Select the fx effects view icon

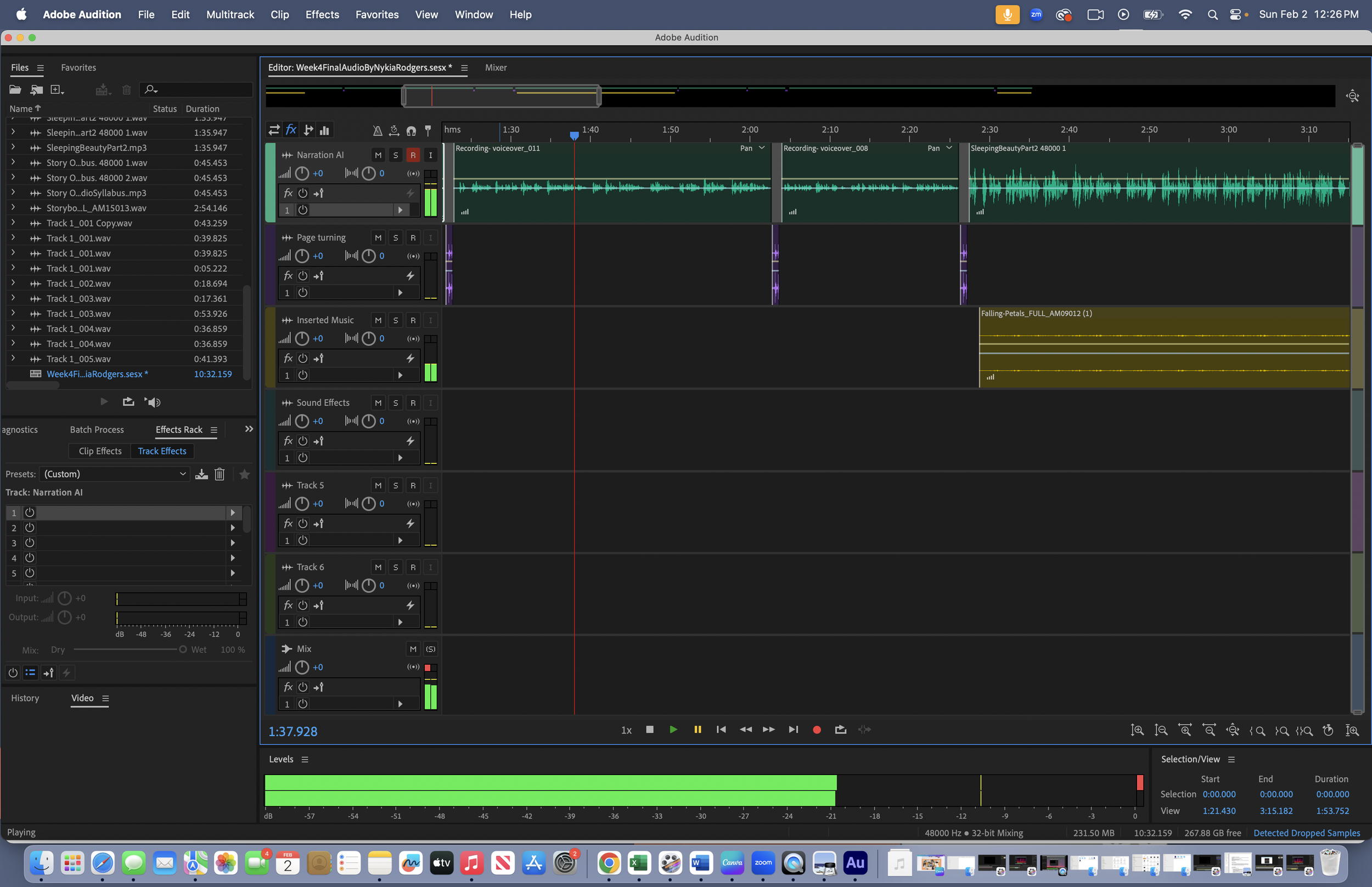pos(291,130)
